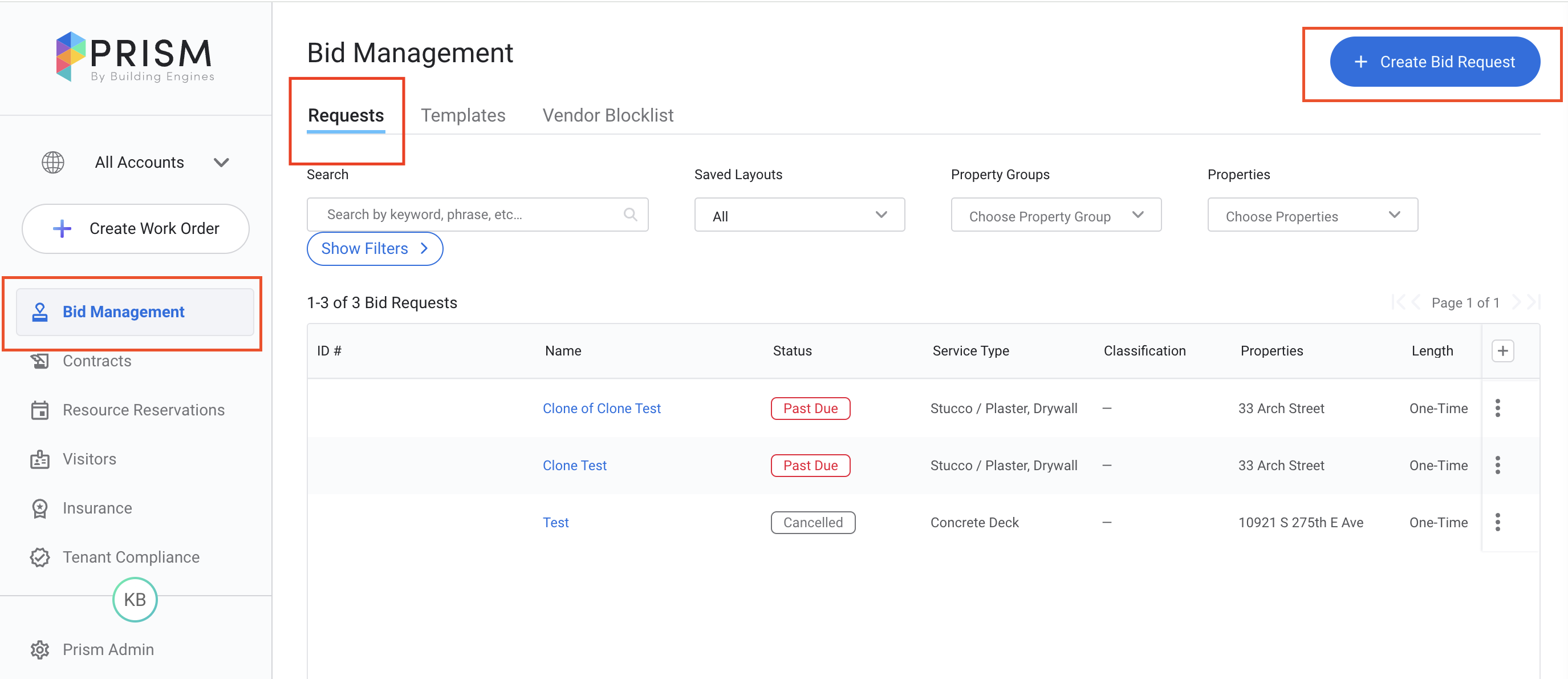Image resolution: width=1568 pixels, height=679 pixels.
Task: Switch to Vendor Blocklist tab
Action: (607, 115)
